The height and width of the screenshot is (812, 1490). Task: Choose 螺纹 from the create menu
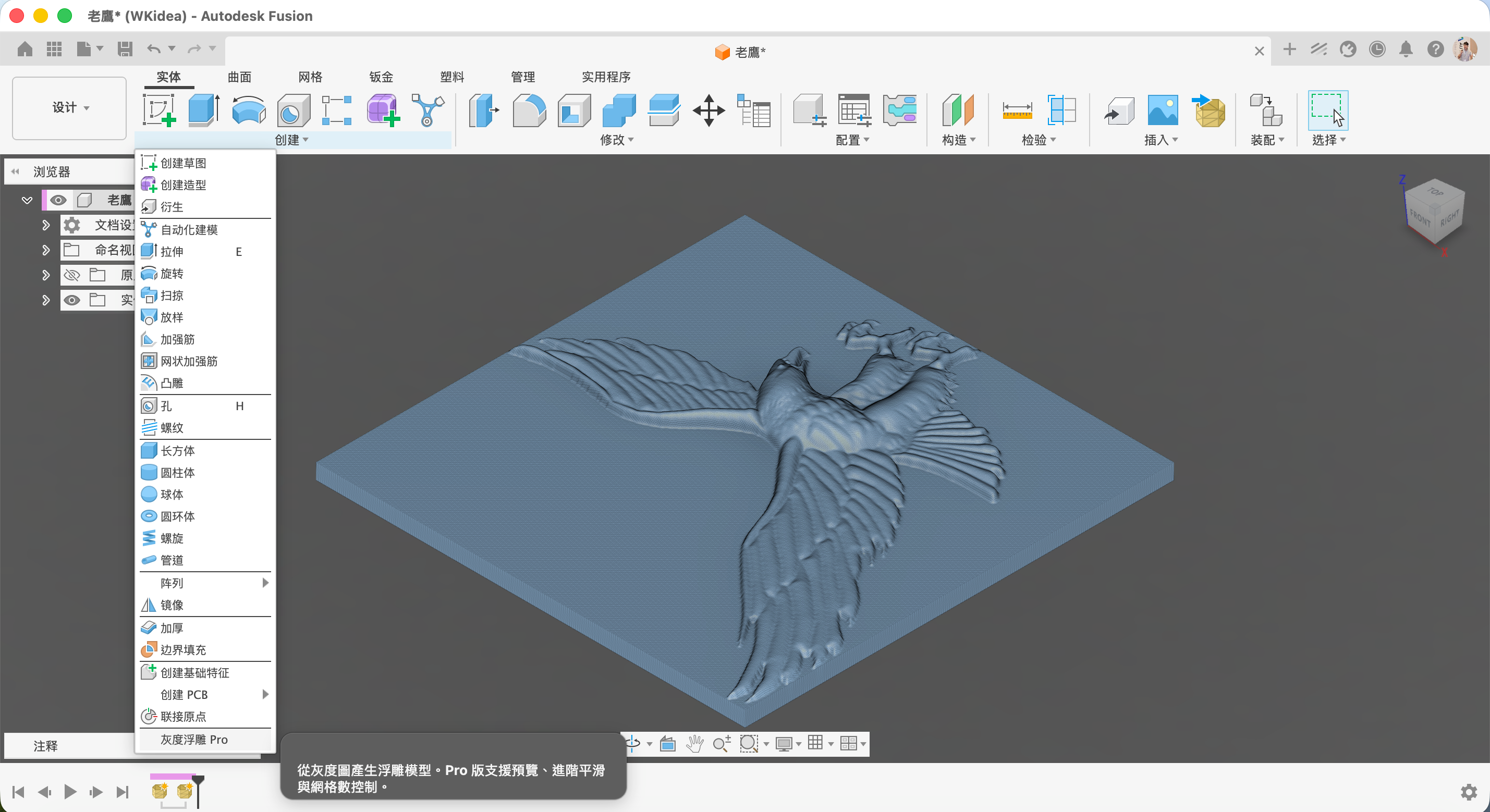pyautogui.click(x=205, y=428)
